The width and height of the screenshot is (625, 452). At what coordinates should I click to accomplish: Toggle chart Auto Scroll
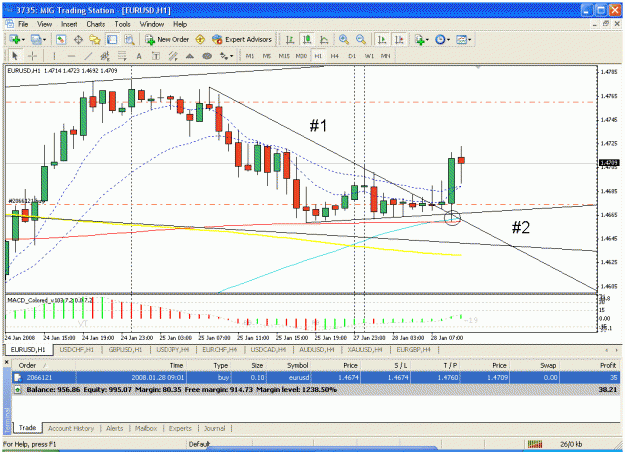382,39
